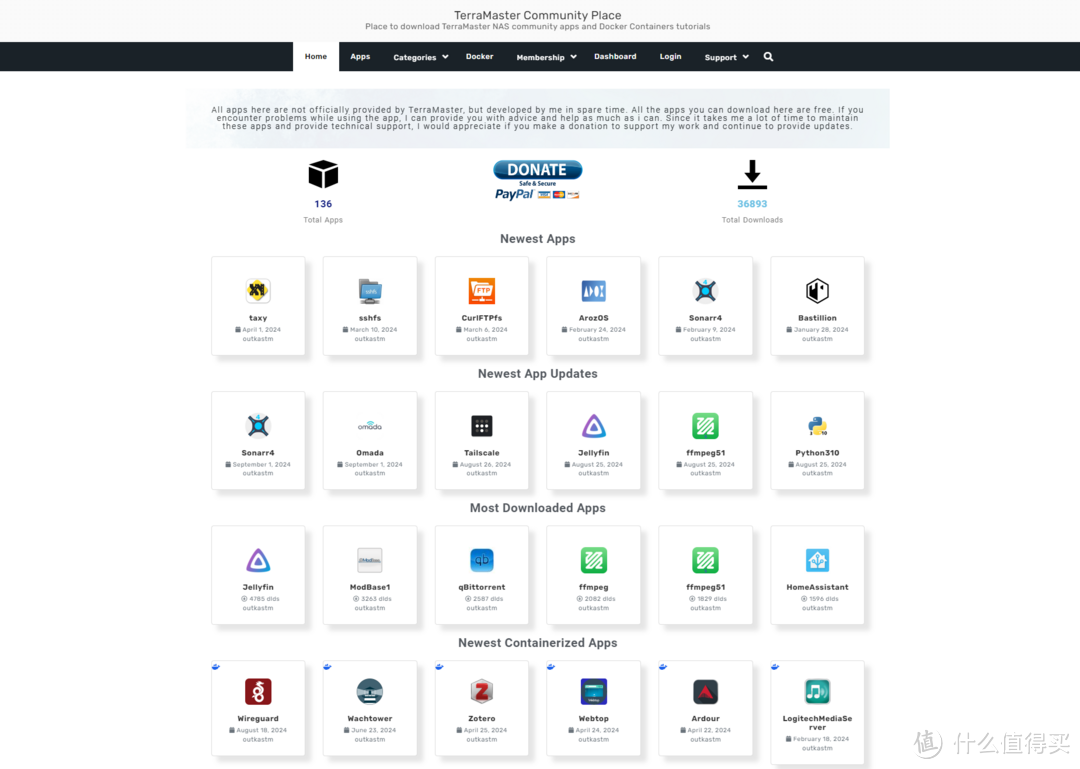Screen dimensions: 1080x769
Task: Click the Newest Containerized Apps heading
Action: pyautogui.click(x=537, y=643)
